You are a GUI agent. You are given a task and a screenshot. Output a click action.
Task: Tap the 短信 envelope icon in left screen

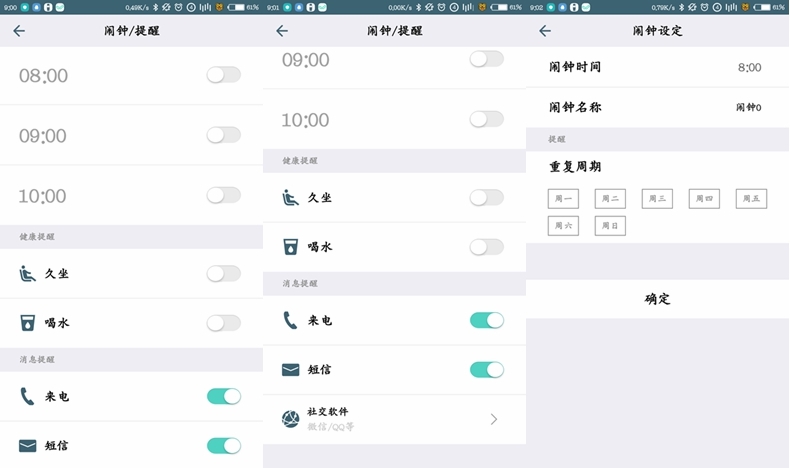[27, 445]
